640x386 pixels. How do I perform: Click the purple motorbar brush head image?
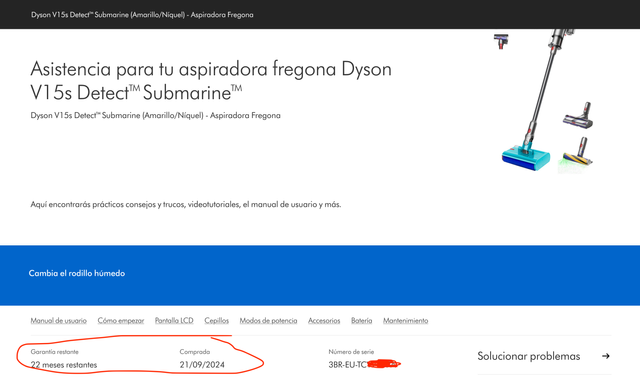point(578,115)
